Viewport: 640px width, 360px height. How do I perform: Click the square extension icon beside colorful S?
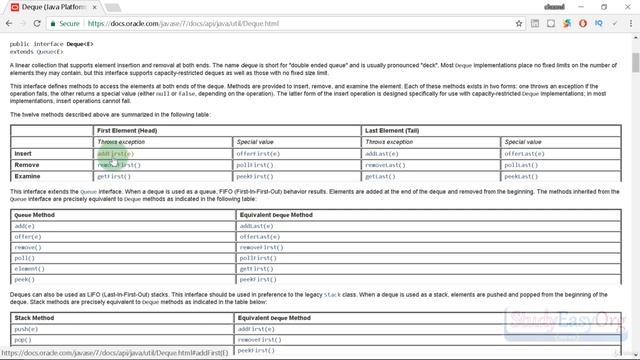(551, 24)
